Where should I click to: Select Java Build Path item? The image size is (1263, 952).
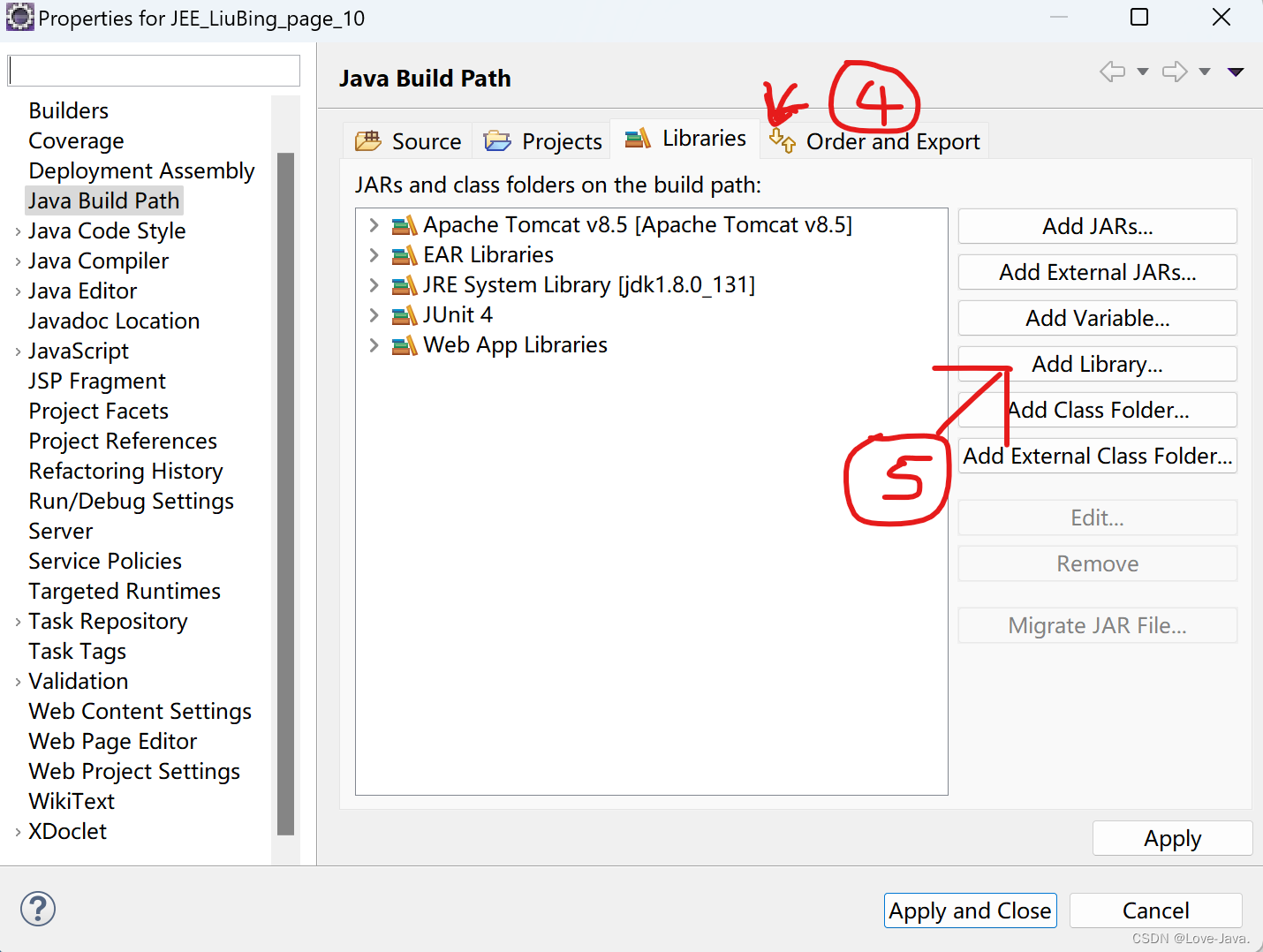pyautogui.click(x=103, y=200)
